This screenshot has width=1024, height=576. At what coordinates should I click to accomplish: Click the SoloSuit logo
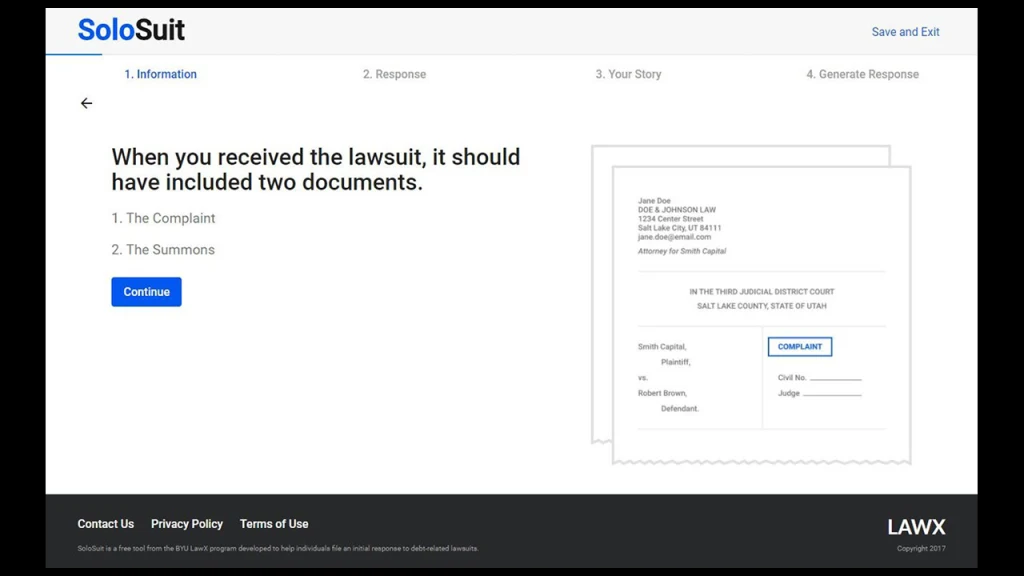131,30
